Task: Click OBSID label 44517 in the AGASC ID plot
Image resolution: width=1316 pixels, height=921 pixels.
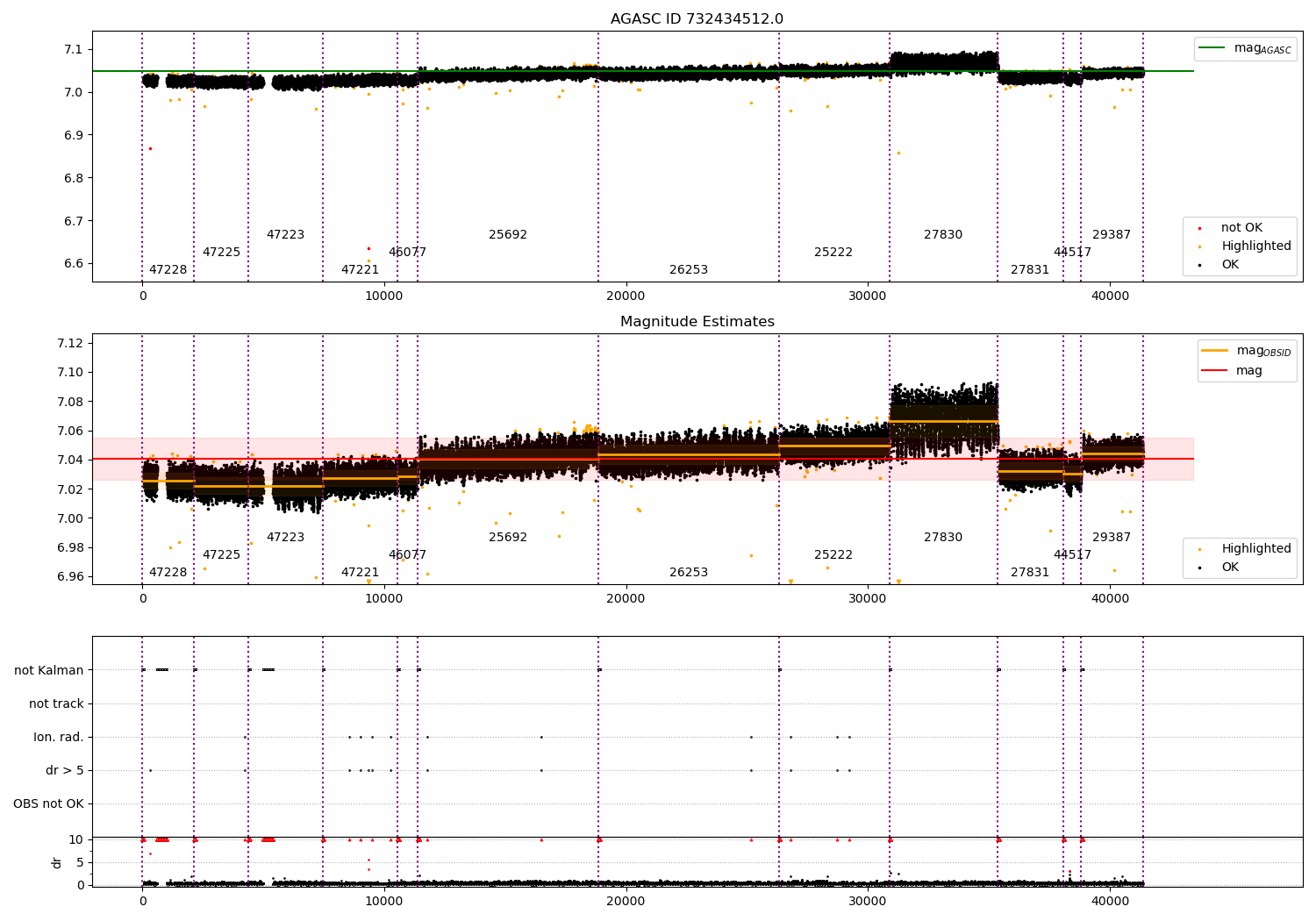Action: 1072,253
